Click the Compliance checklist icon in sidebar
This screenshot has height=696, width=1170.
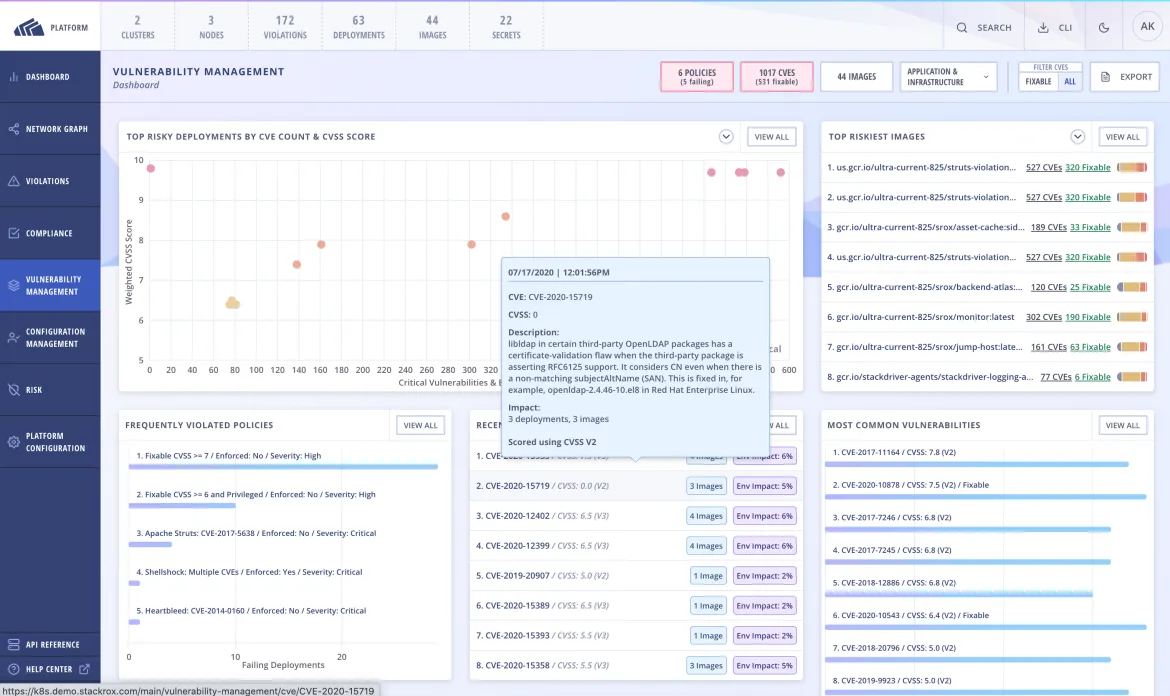[14, 233]
